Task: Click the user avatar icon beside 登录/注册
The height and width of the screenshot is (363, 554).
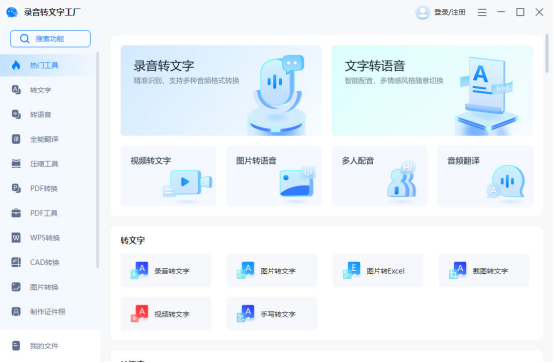Action: pos(422,12)
